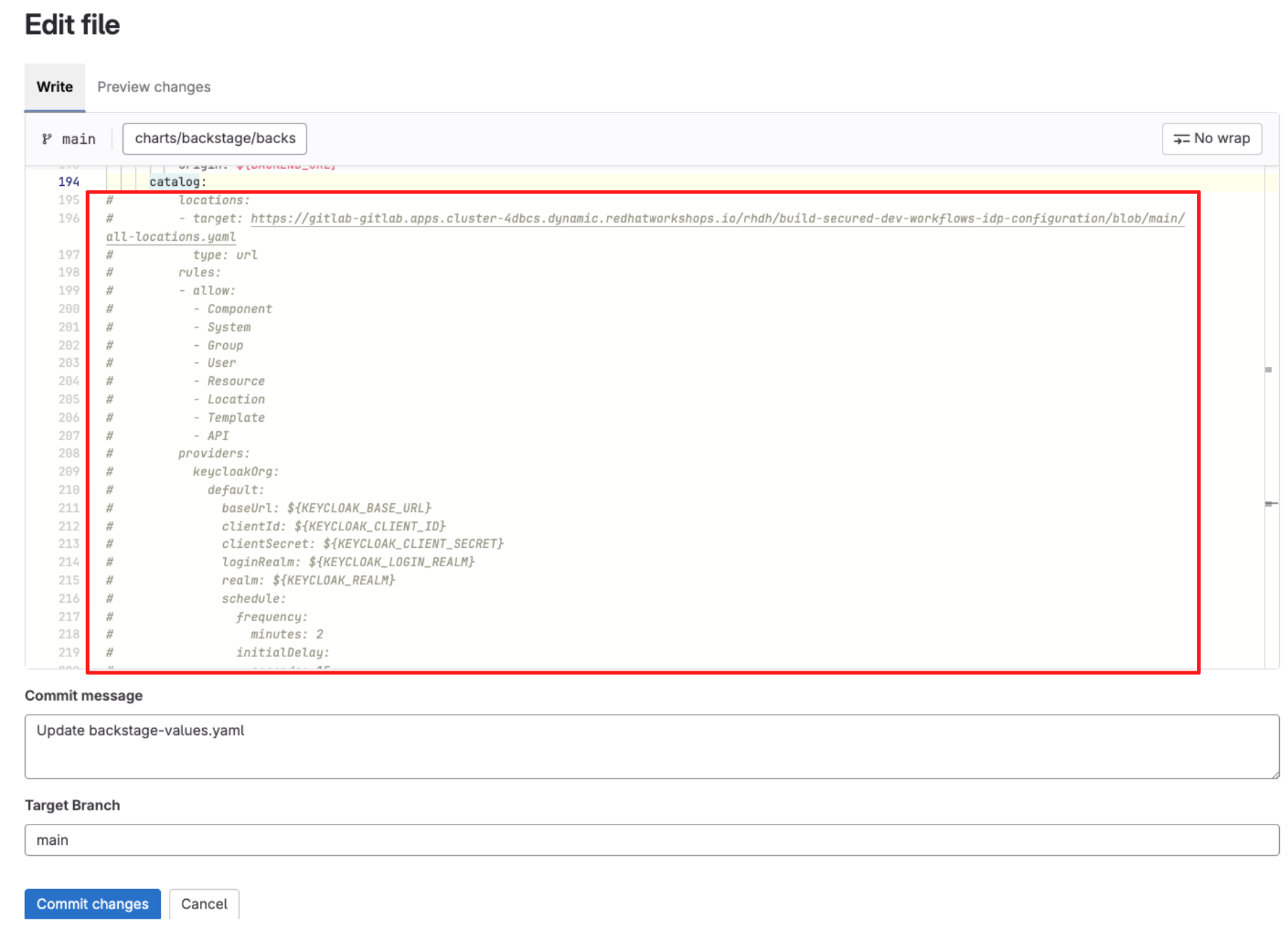Open the Preview changes tab
The width and height of the screenshot is (1288, 931).
click(153, 87)
